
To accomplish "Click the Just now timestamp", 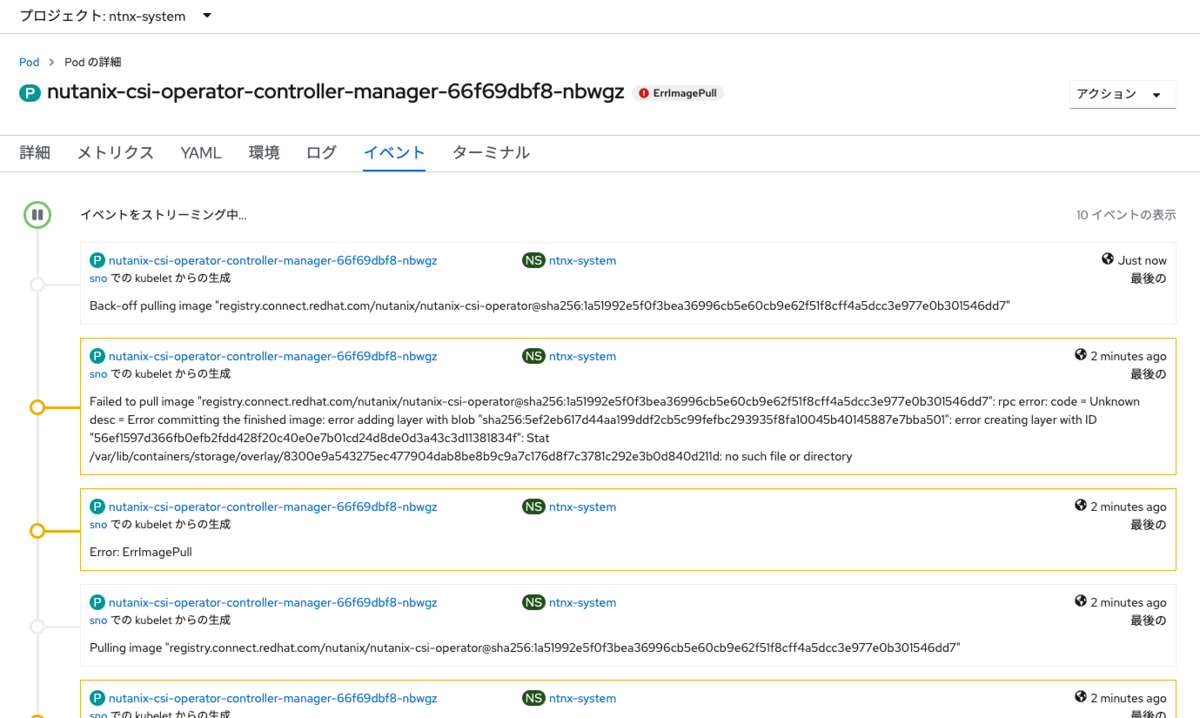I will coord(1142,260).
